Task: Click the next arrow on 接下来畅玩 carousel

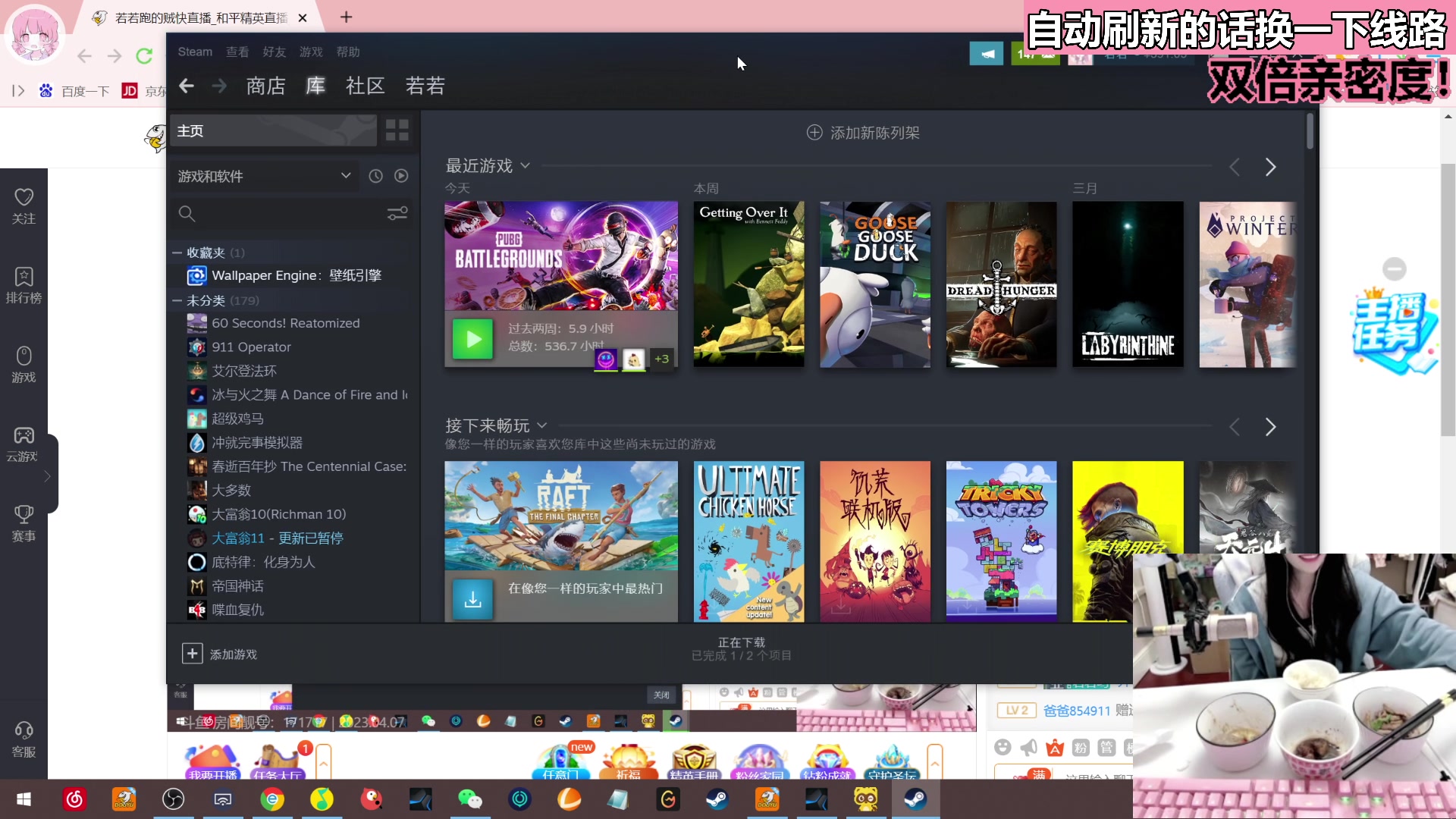Action: coord(1269,427)
